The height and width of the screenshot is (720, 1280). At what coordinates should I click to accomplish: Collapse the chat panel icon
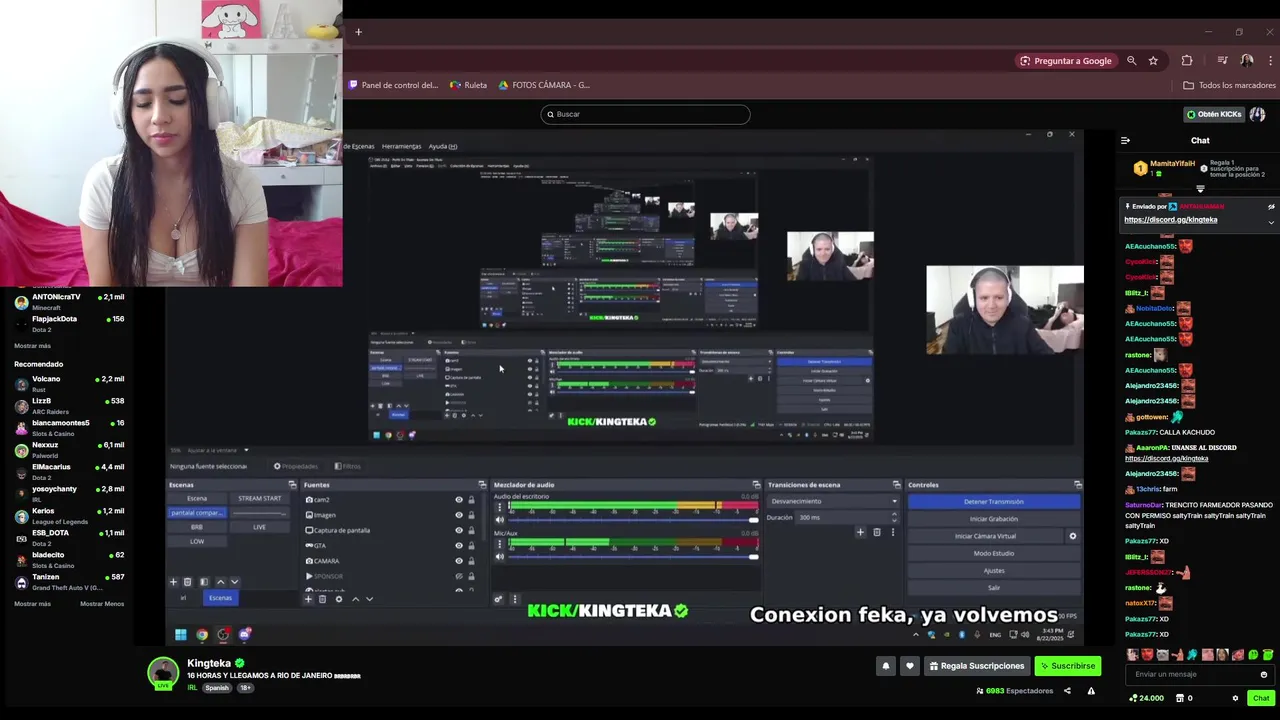point(1125,141)
